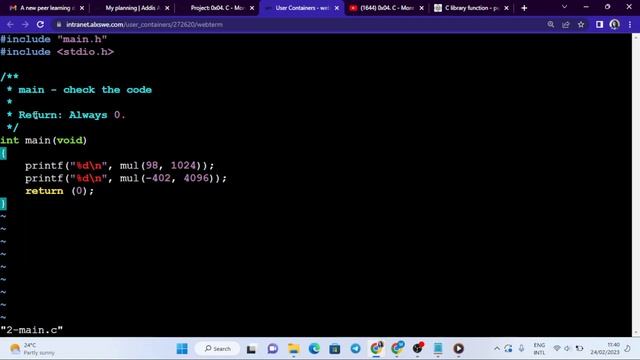Open Telegram from taskbar

pyautogui.click(x=356, y=349)
